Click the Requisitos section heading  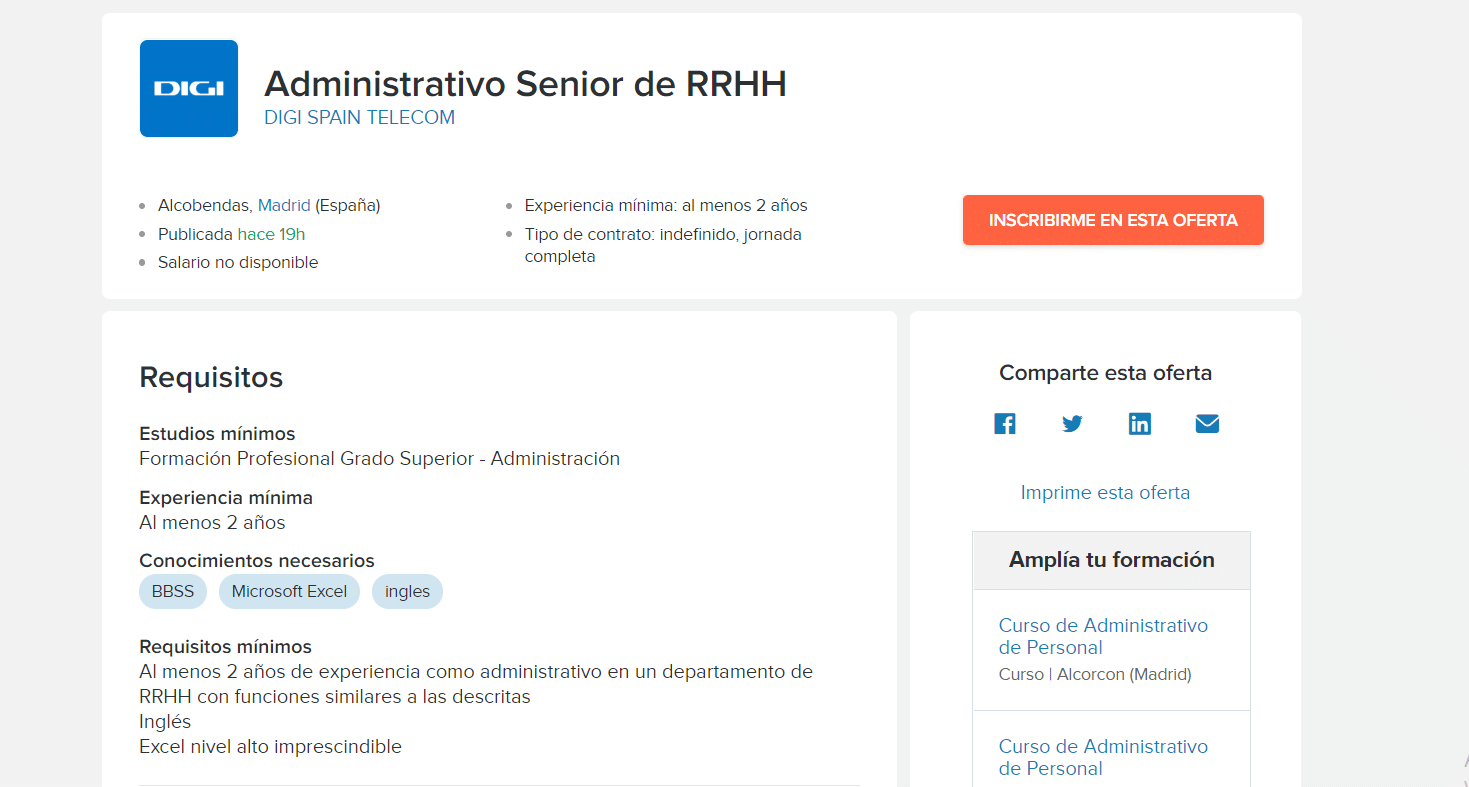tap(210, 377)
